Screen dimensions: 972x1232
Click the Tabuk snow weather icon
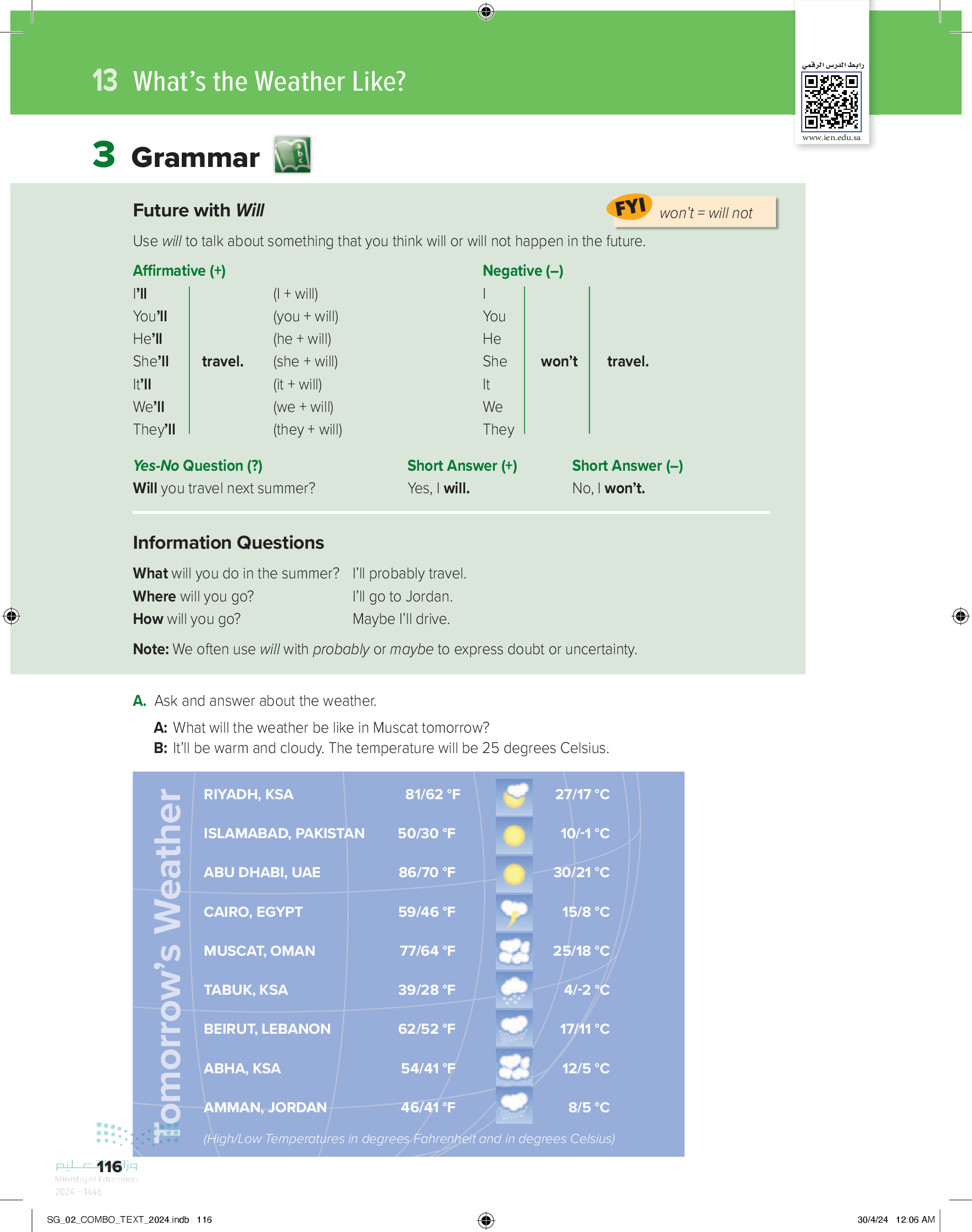(514, 991)
